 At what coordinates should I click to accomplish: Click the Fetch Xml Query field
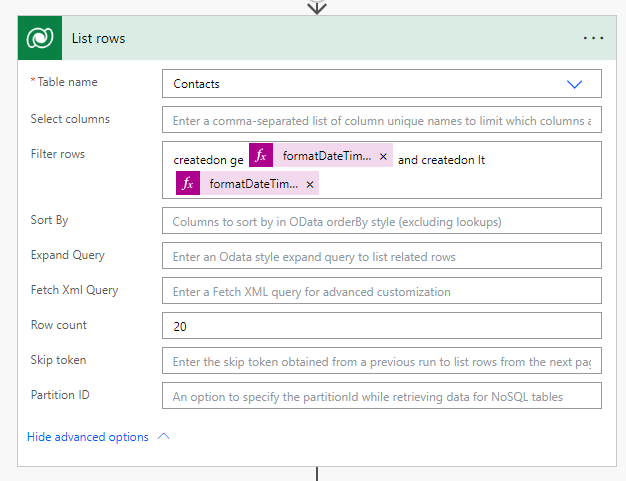[x=381, y=291]
